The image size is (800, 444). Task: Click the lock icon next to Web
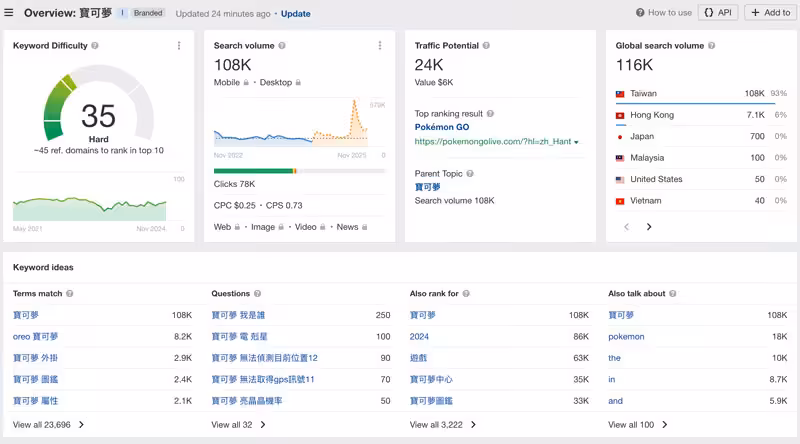pos(237,227)
